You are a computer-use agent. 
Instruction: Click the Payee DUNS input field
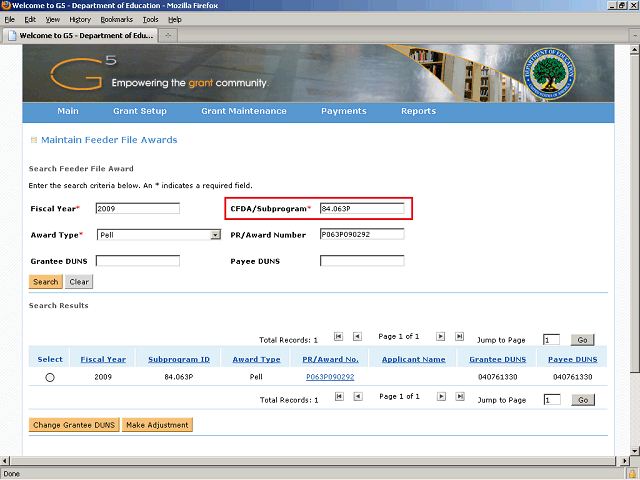click(362, 261)
